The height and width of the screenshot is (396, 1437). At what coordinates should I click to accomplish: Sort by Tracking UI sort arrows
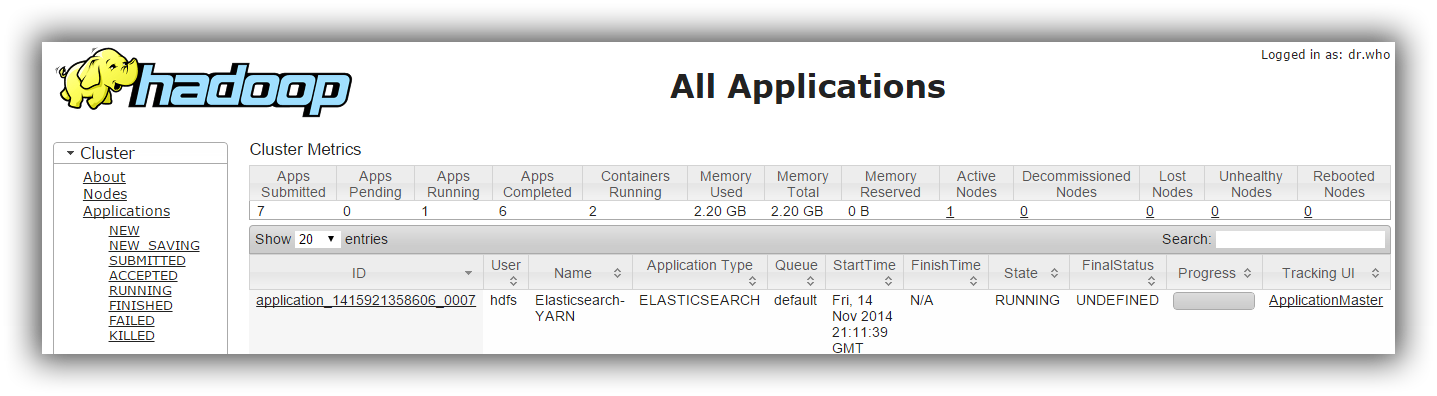(x=1375, y=273)
